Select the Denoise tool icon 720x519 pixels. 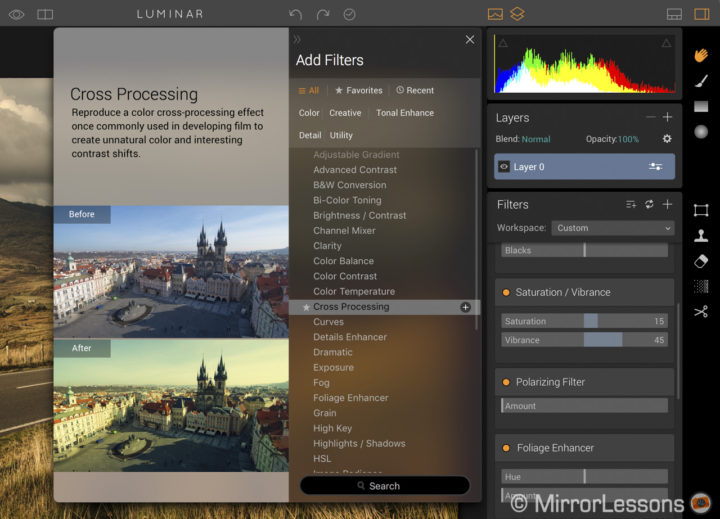pyautogui.click(x=701, y=287)
